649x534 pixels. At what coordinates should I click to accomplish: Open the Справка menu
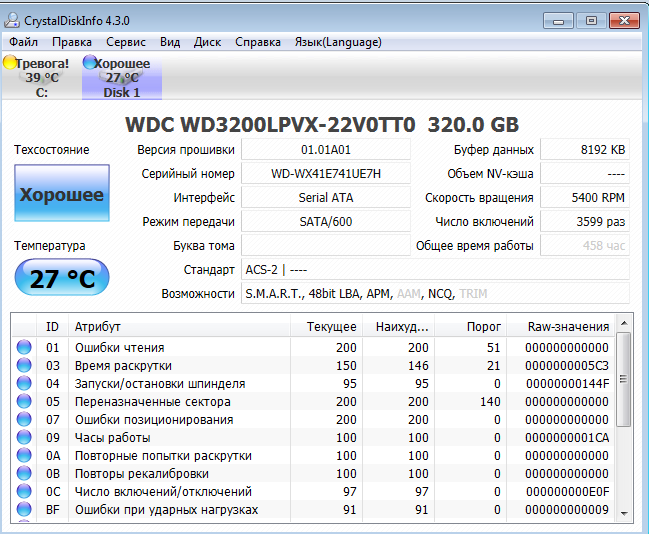[257, 42]
